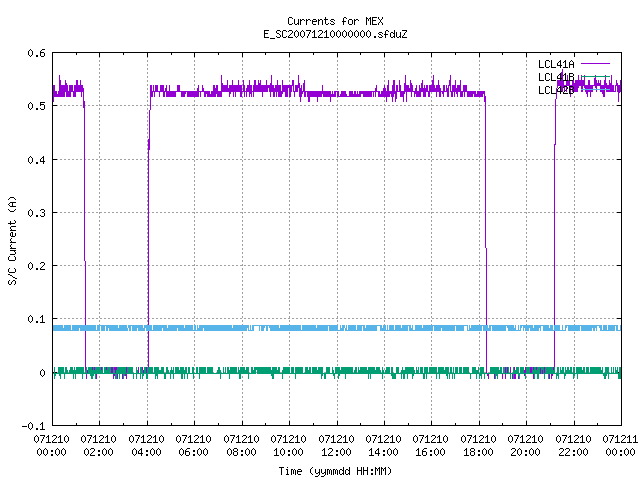The width and height of the screenshot is (640, 480).
Task: Click the x-axis tick label 02:00
Action: [x=98, y=452]
